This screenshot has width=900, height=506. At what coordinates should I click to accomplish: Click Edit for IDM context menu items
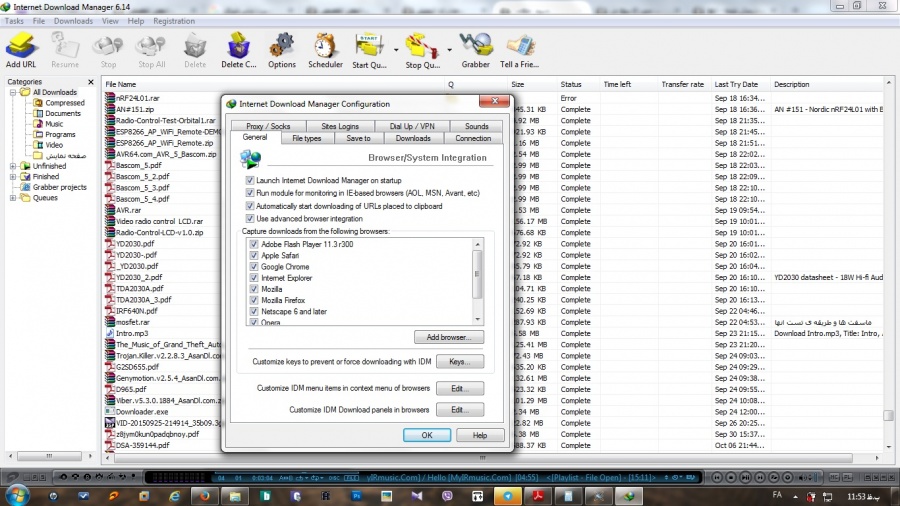click(460, 388)
